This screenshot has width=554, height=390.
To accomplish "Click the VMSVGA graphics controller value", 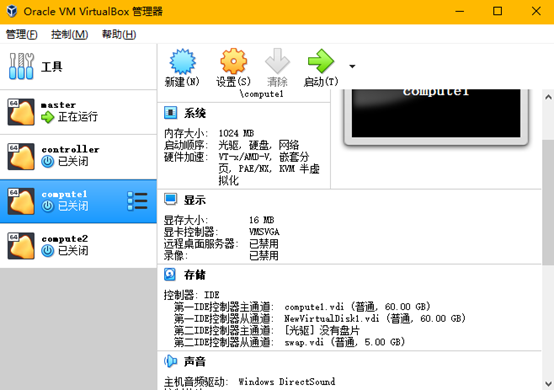I will coord(264,232).
